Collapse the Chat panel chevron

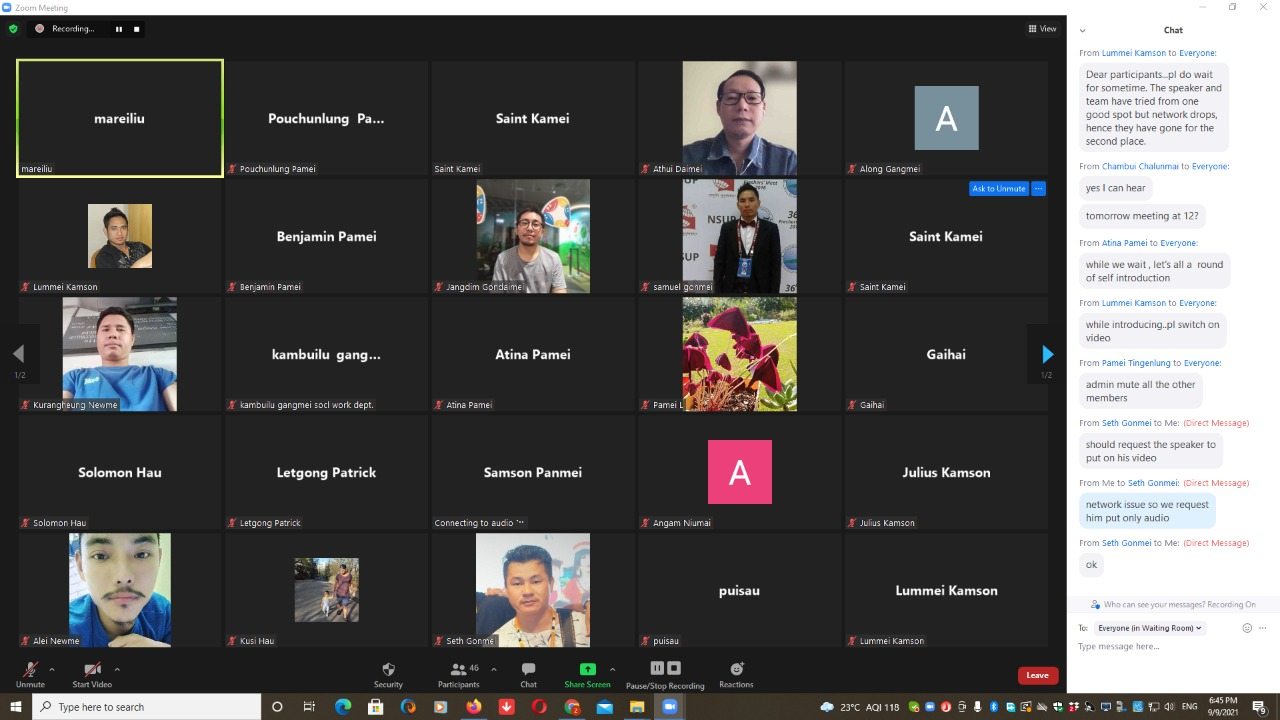tap(1082, 31)
